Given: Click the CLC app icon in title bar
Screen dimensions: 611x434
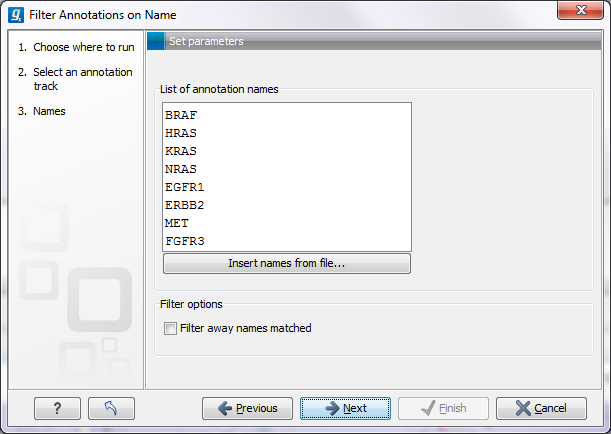Looking at the screenshot, I should [16, 15].
